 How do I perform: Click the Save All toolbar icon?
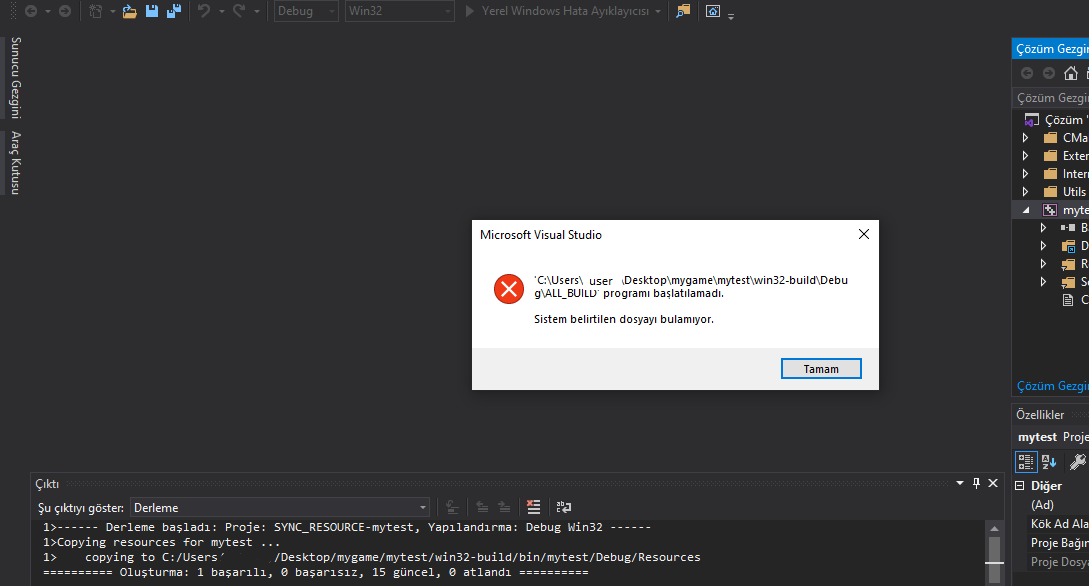[x=174, y=11]
